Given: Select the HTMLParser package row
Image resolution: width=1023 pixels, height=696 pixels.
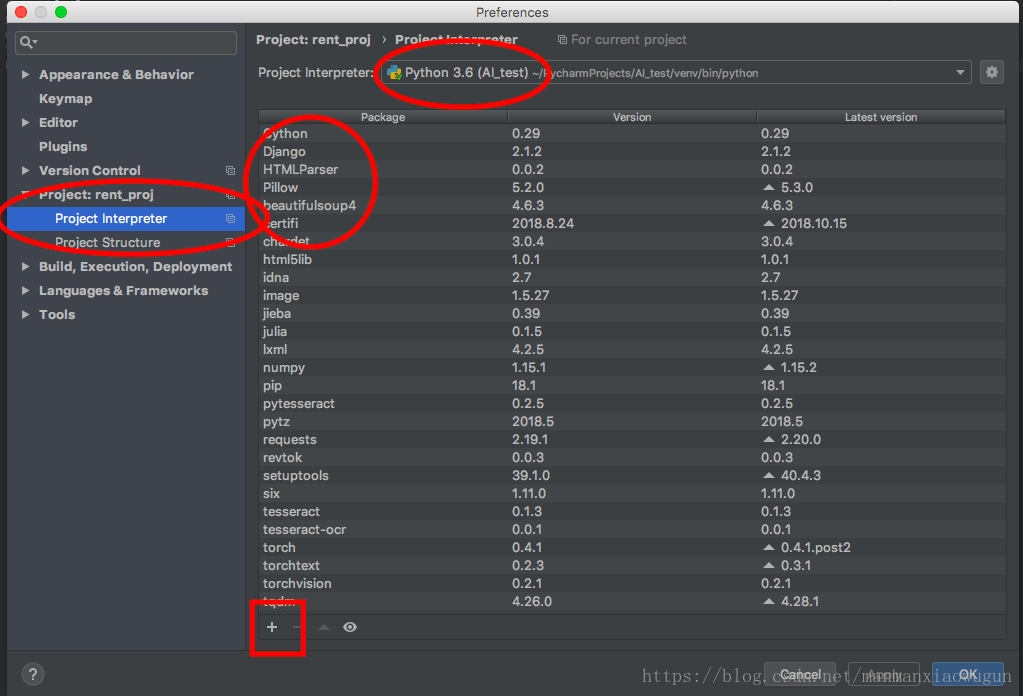Looking at the screenshot, I should click(x=632, y=170).
